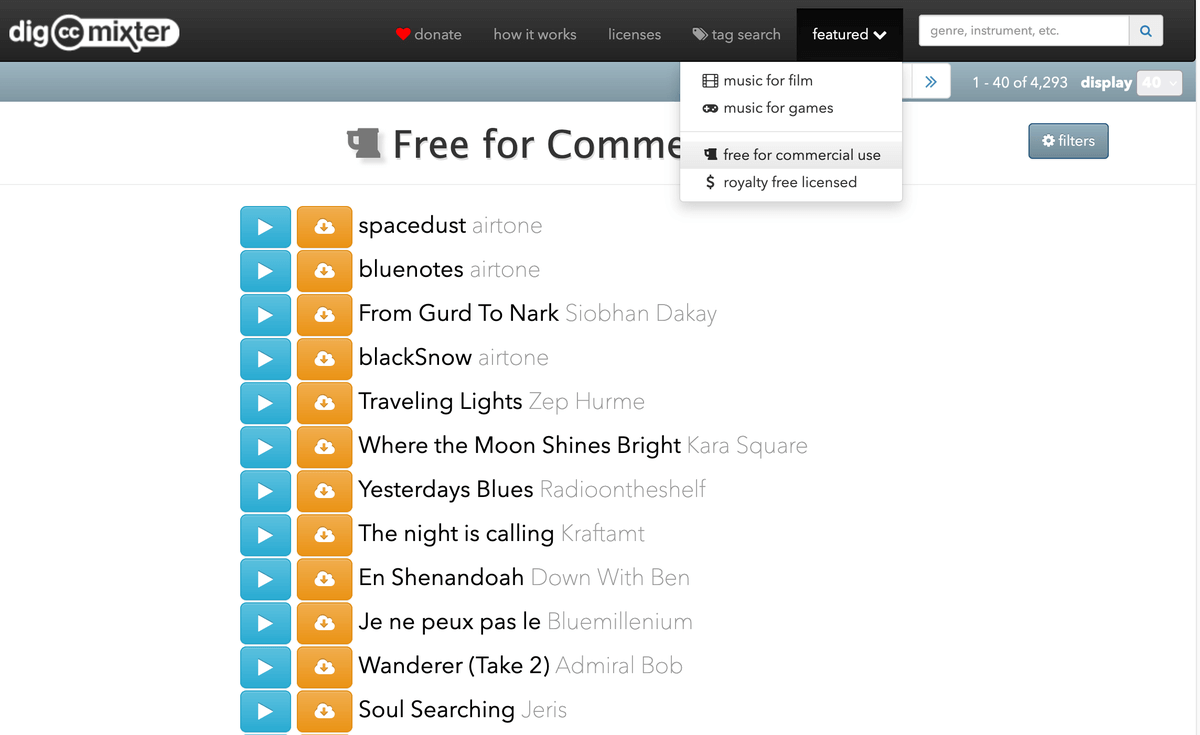
Task: Go to tag search
Action: [736, 34]
